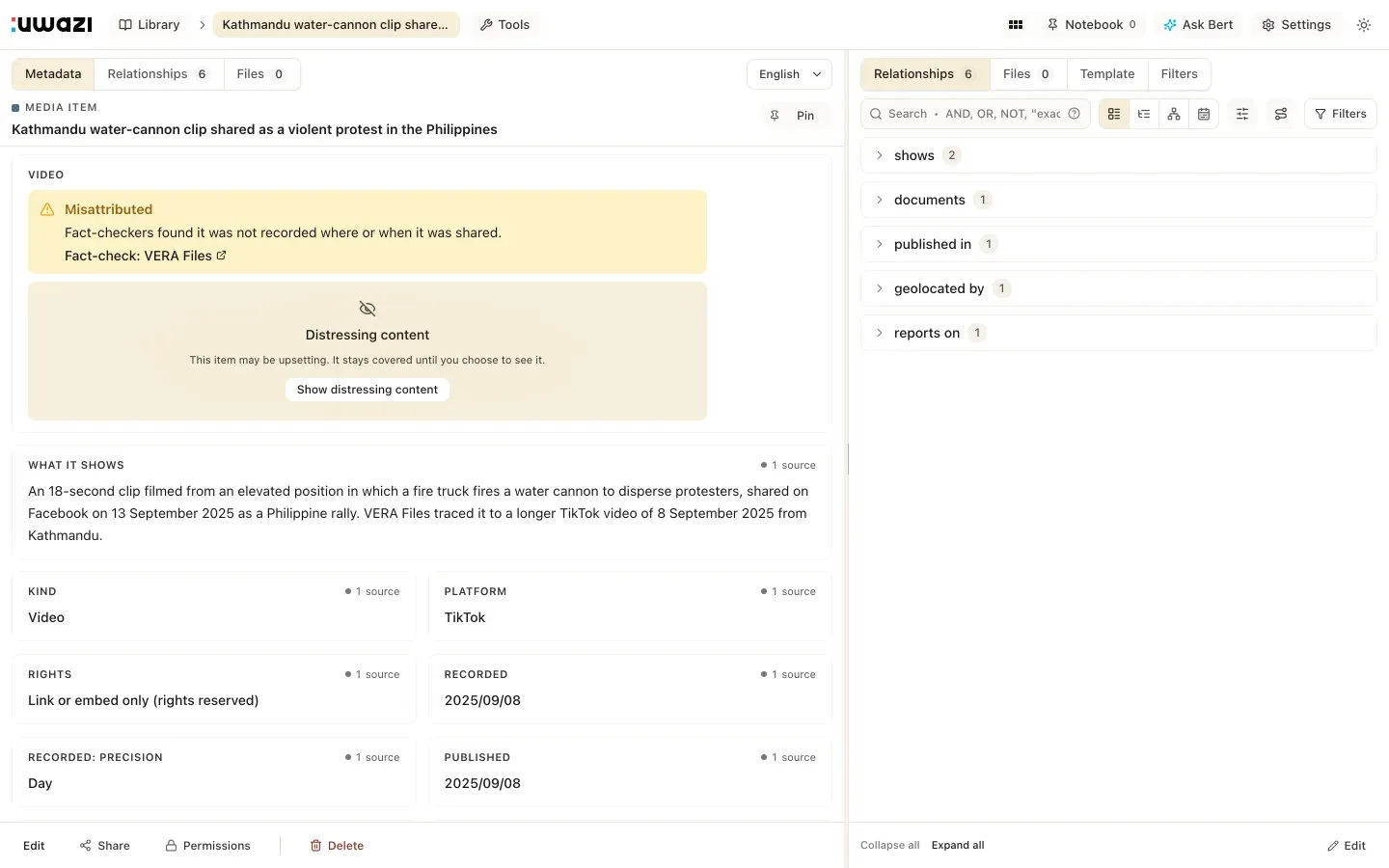Image resolution: width=1389 pixels, height=868 pixels.
Task: Open the Tools menu
Action: (x=504, y=25)
